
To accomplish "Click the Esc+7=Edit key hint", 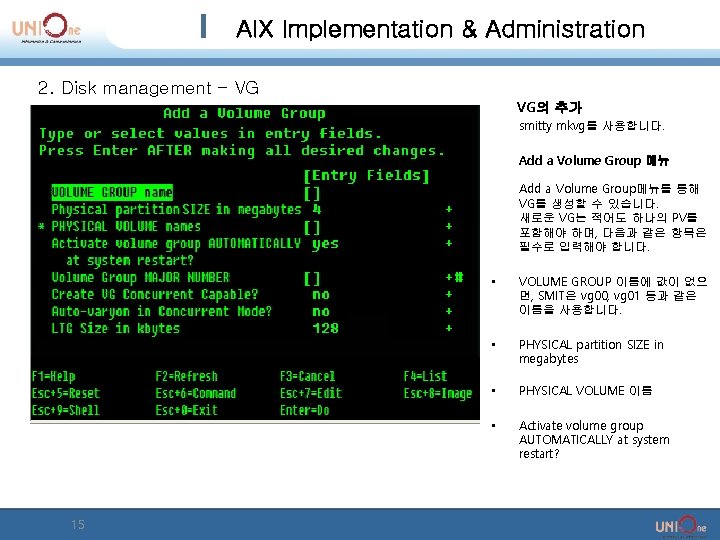I will point(311,394).
